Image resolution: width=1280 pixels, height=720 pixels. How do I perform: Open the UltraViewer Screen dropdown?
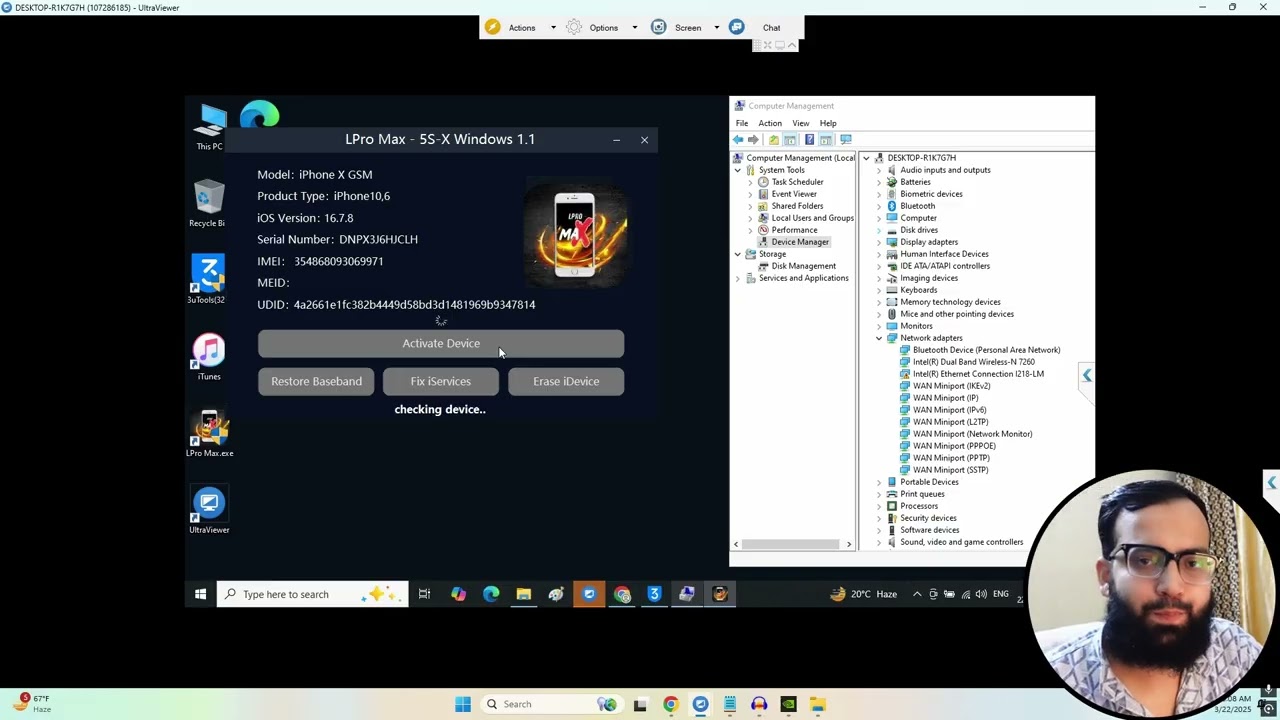pos(687,27)
